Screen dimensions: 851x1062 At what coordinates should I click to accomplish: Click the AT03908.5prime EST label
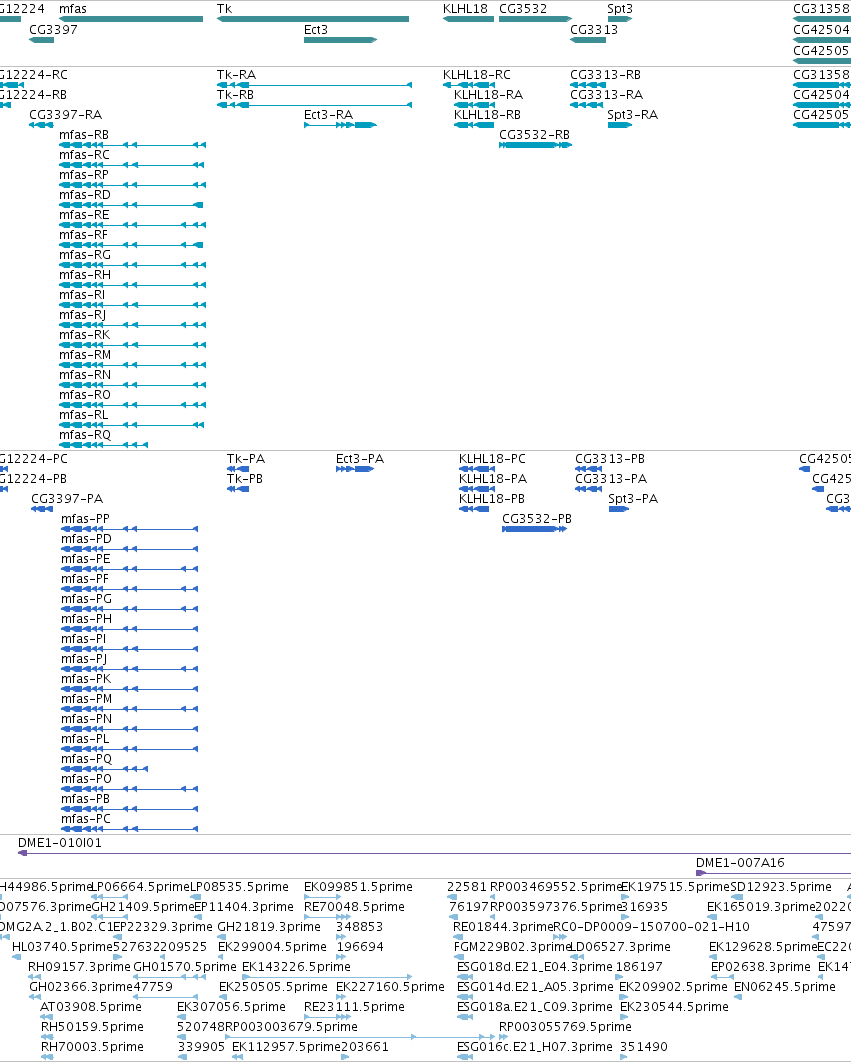coord(91,1006)
